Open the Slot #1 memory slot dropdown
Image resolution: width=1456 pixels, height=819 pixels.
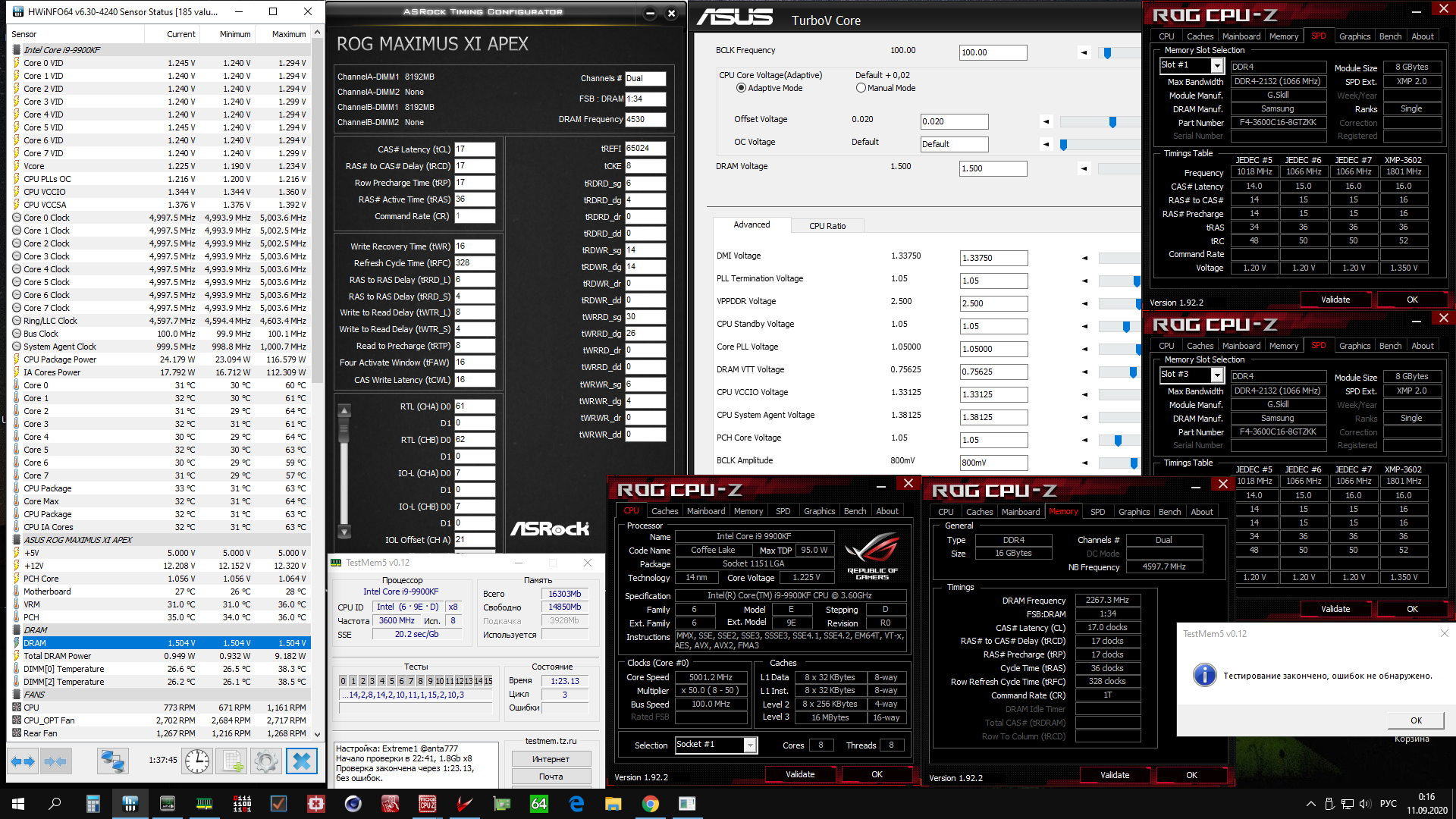1217,66
